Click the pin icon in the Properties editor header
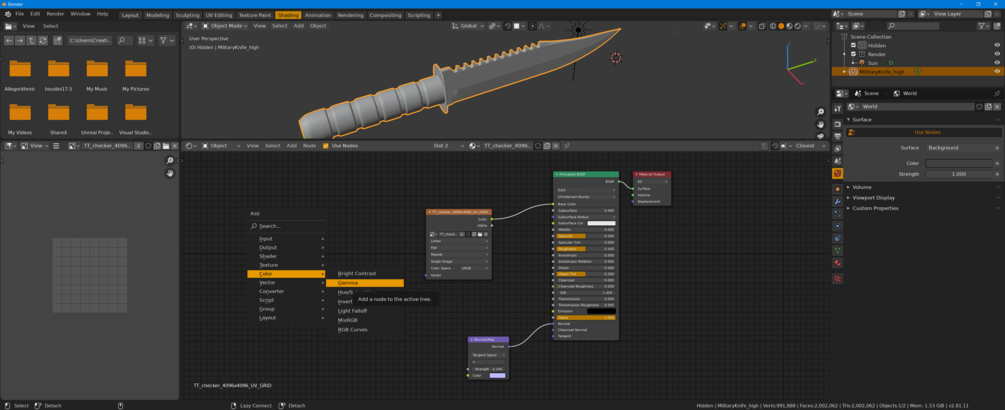Image resolution: width=1005 pixels, height=410 pixels. (997, 94)
